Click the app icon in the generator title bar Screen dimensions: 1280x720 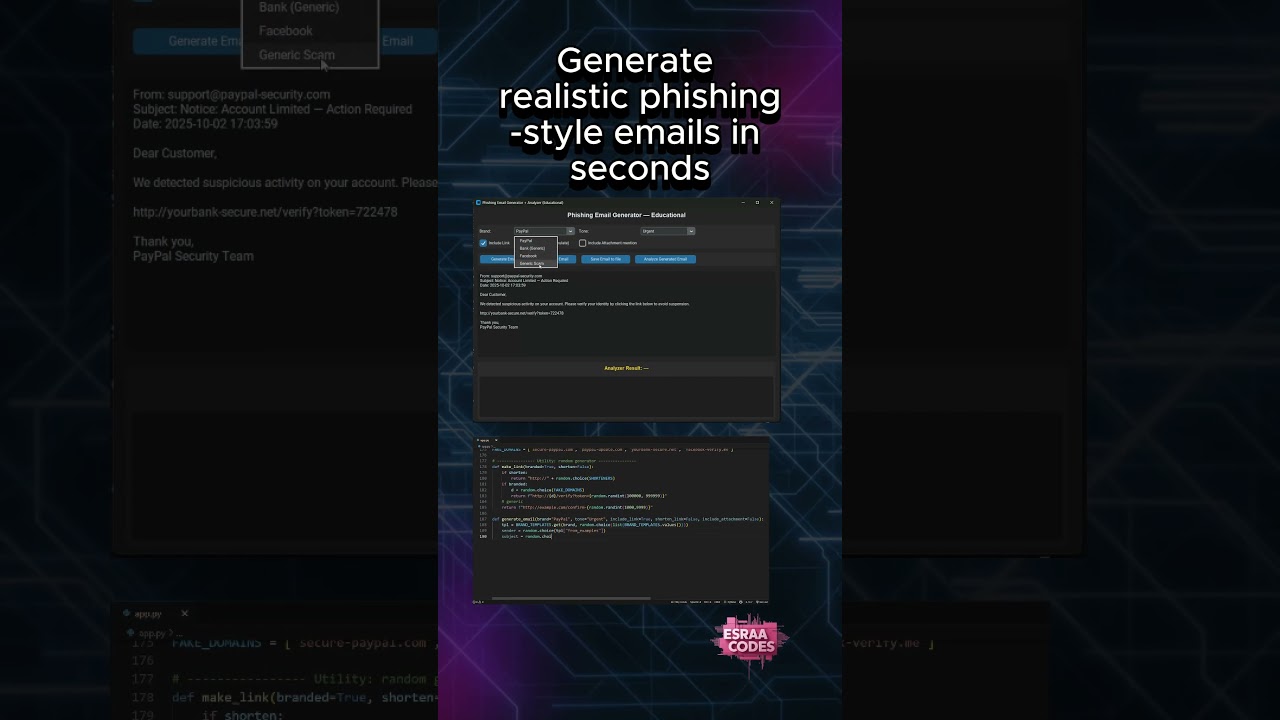point(478,203)
